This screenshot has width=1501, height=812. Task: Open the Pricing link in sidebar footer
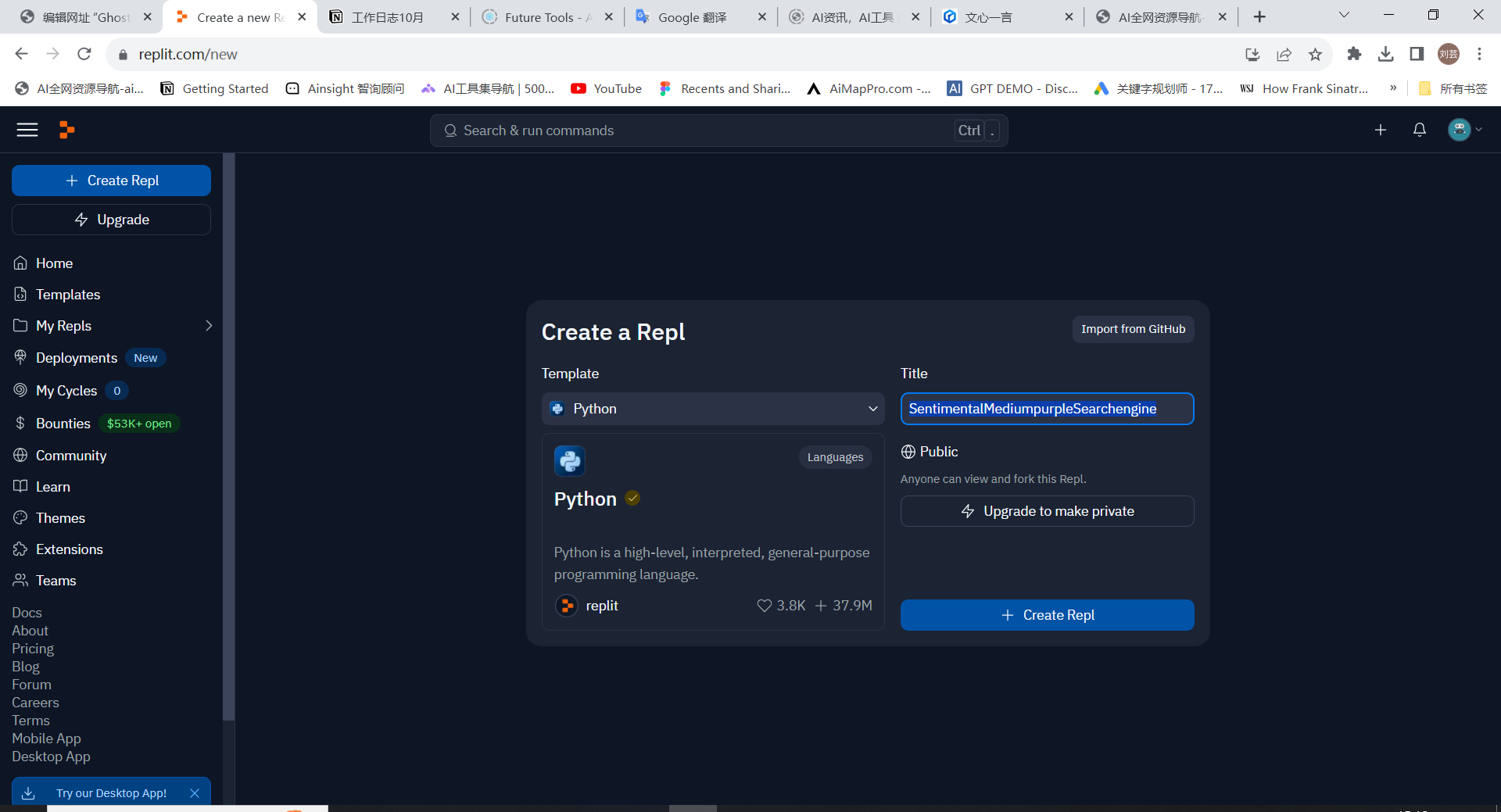point(33,649)
